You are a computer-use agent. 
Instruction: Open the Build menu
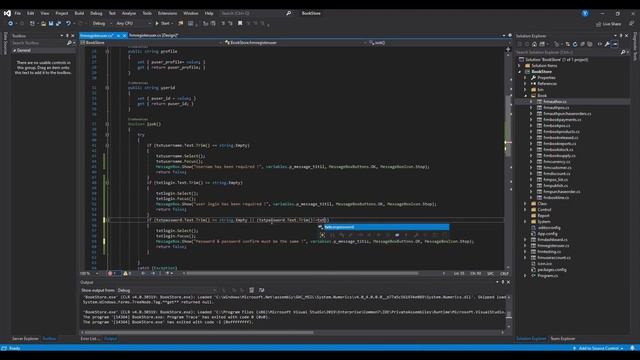point(79,13)
